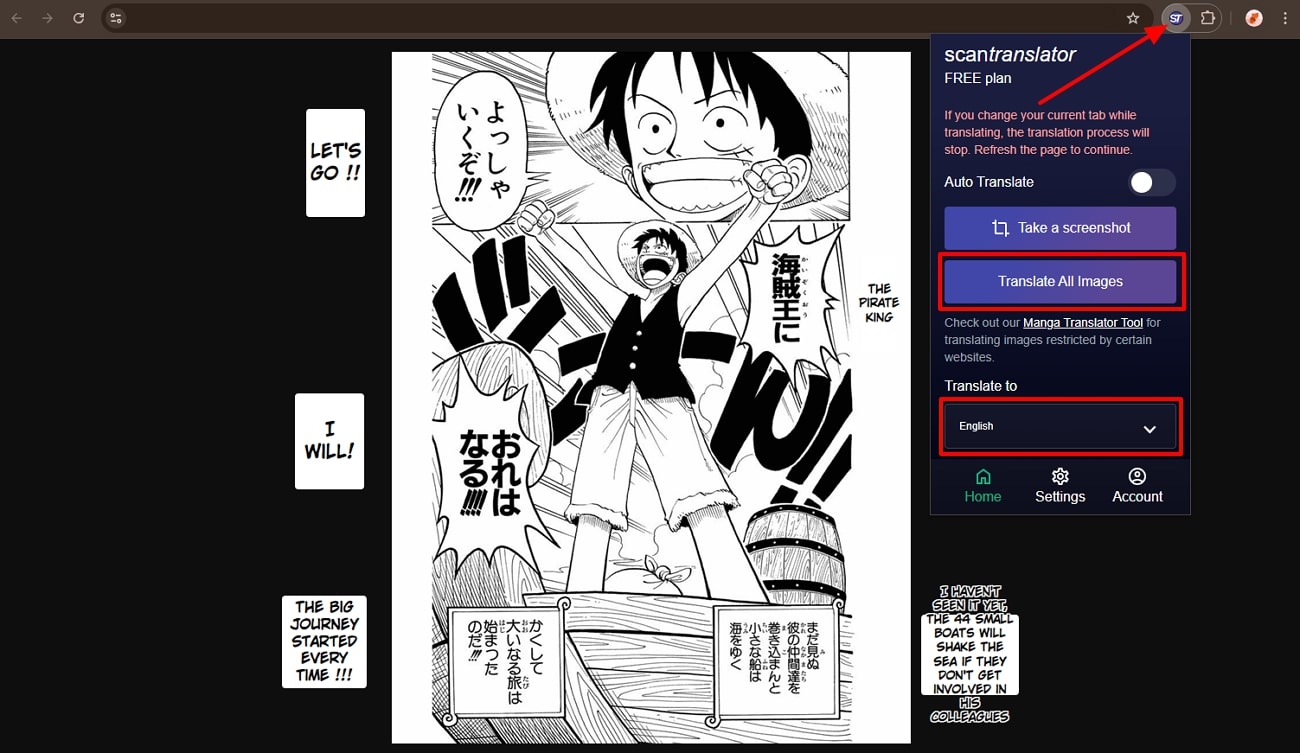
Task: Click "THE PIRATE KING" translated text
Action: click(879, 303)
